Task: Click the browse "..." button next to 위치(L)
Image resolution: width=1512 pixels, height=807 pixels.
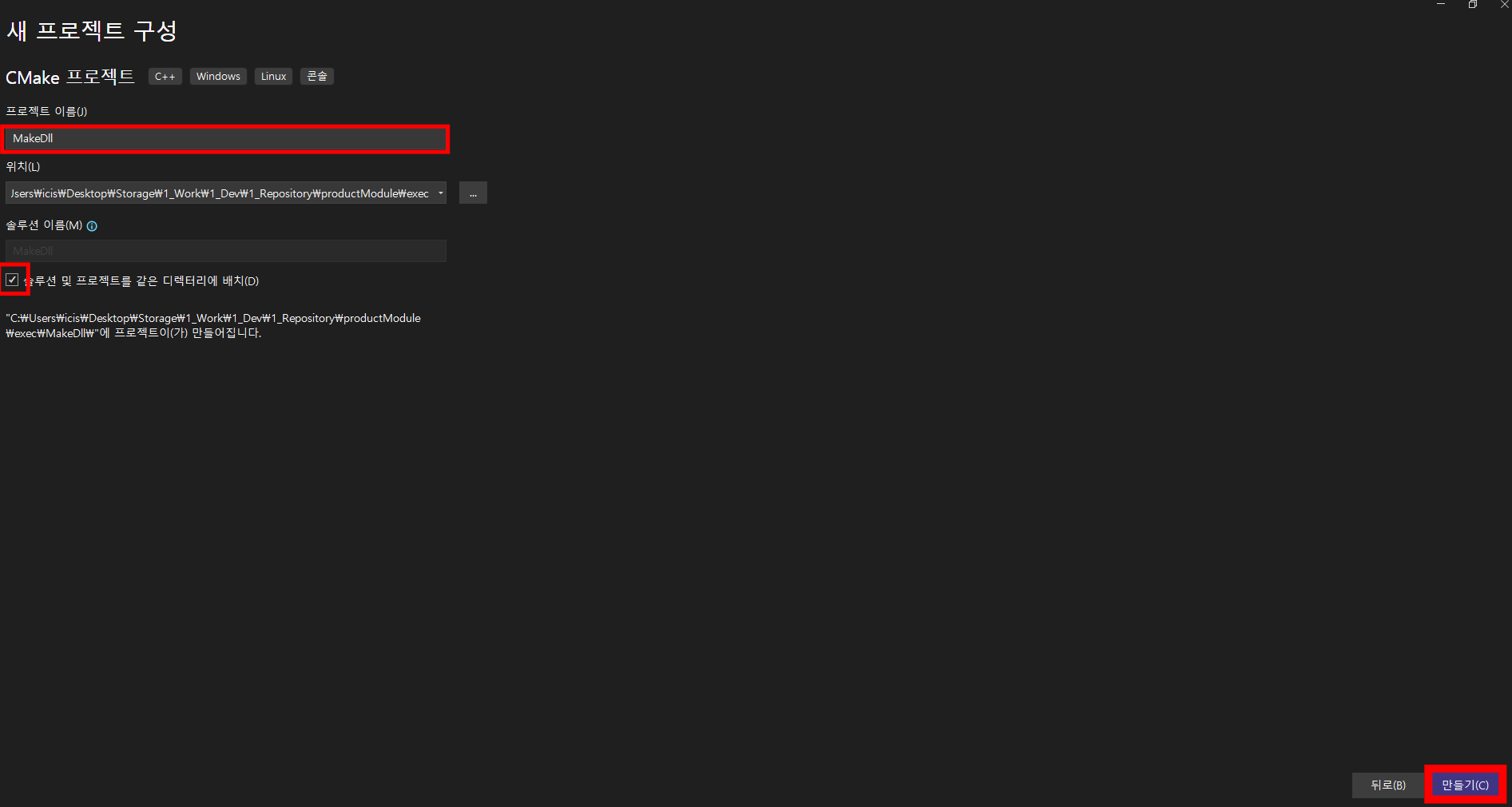Action: [473, 193]
